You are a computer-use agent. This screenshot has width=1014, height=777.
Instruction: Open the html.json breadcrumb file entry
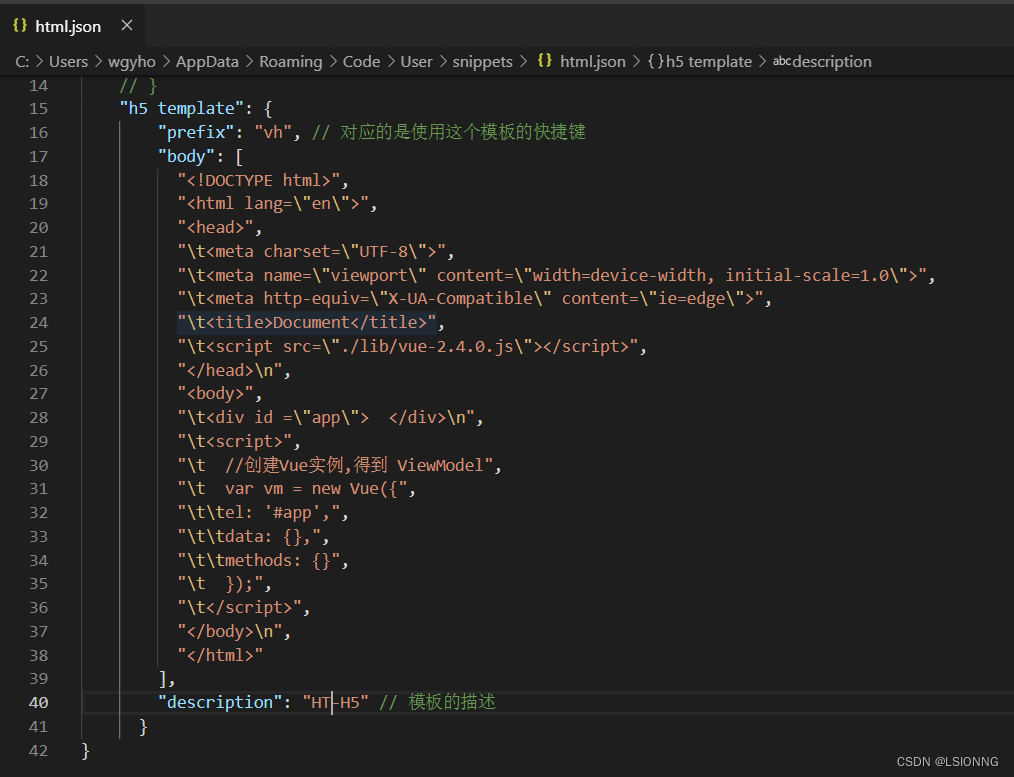click(593, 61)
